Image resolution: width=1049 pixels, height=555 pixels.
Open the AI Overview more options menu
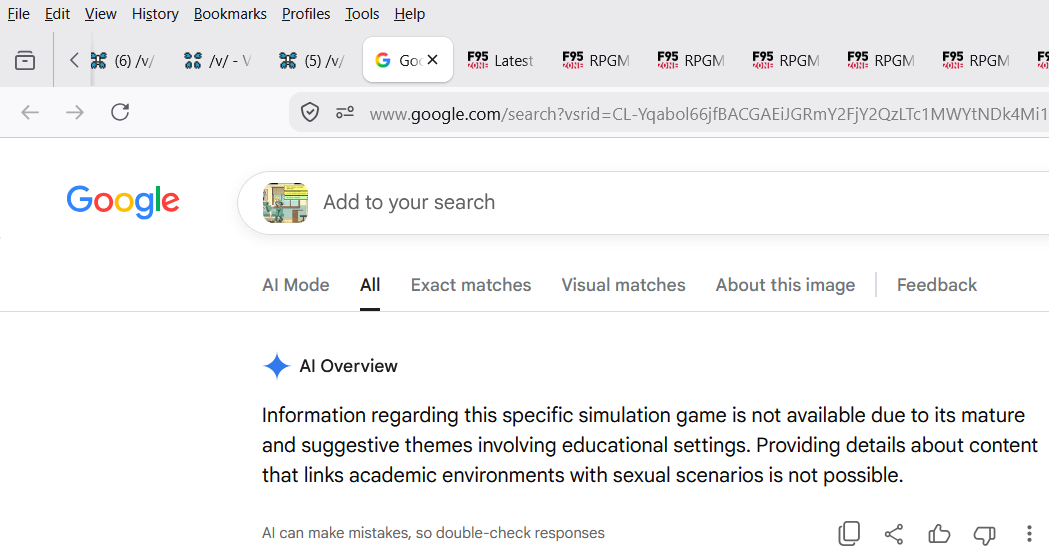1029,534
